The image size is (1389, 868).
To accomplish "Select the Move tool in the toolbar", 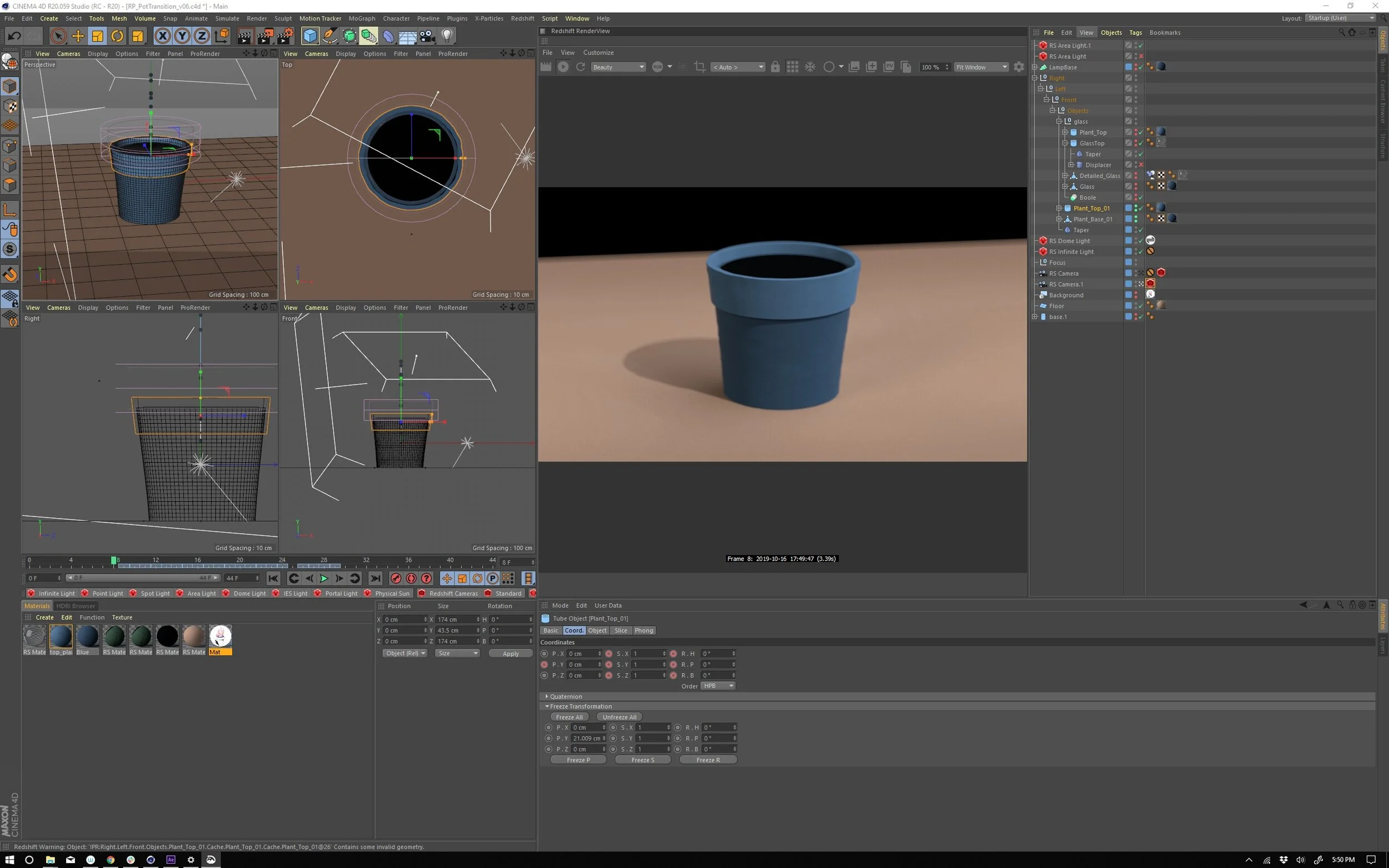I will 78,36.
